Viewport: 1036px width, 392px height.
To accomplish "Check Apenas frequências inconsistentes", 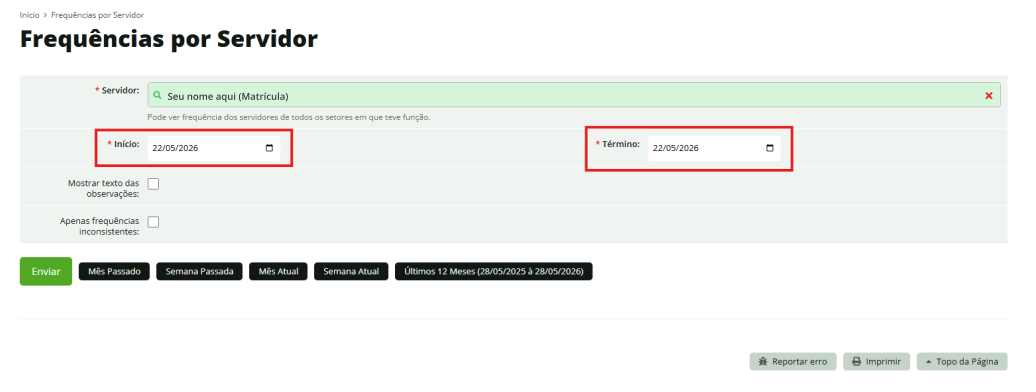I will pos(153,221).
